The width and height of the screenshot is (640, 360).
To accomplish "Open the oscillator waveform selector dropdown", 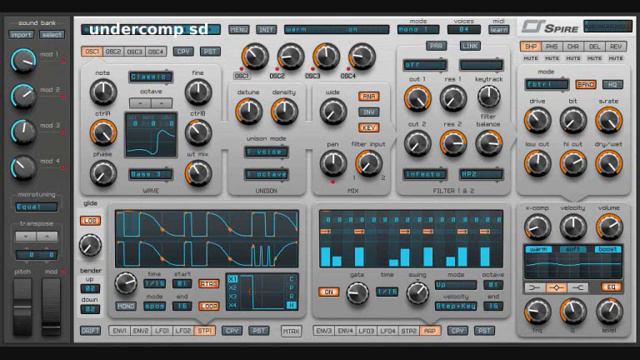I will tap(151, 174).
